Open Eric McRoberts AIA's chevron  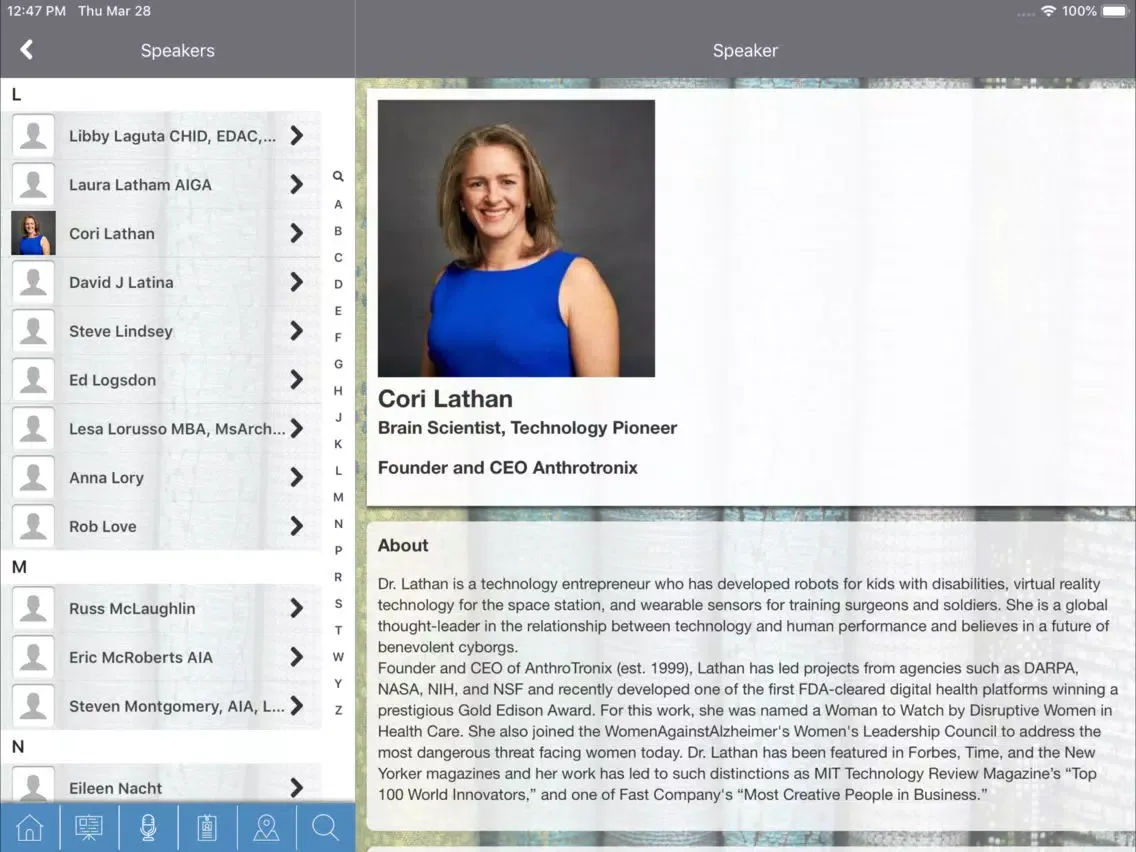tap(296, 657)
